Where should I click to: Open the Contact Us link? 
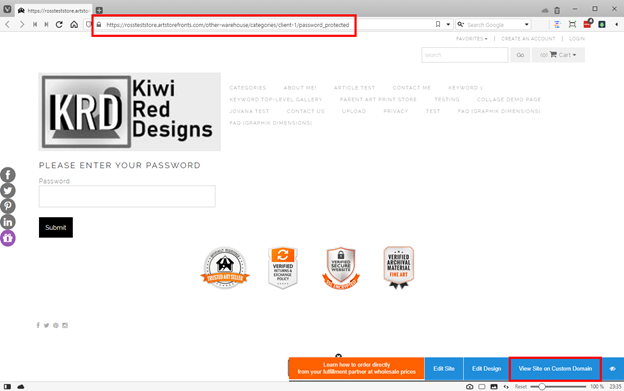pos(306,111)
